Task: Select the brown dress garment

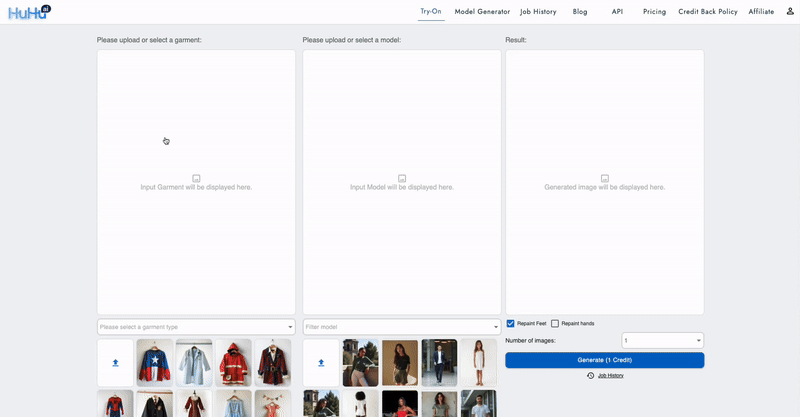Action: coord(194,404)
